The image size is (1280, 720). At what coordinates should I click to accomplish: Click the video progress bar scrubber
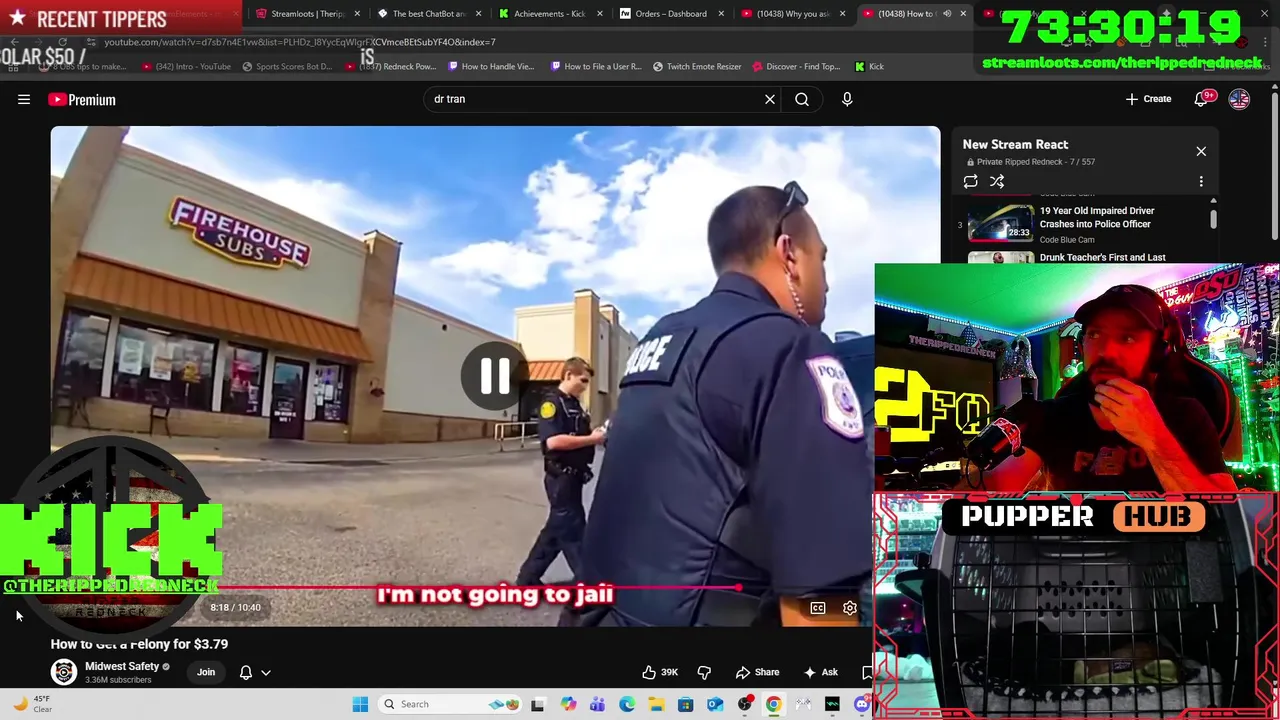[x=739, y=588]
